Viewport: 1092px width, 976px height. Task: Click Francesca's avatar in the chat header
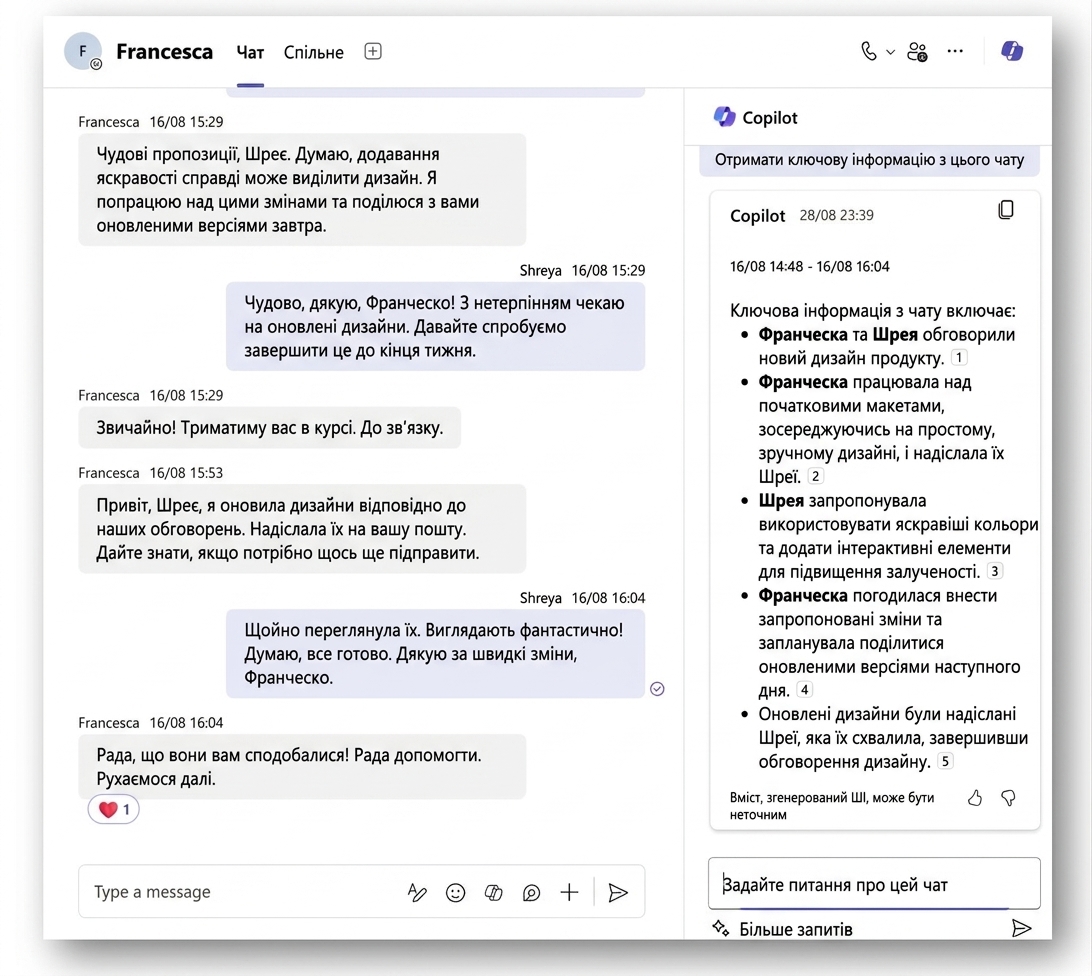pos(83,51)
